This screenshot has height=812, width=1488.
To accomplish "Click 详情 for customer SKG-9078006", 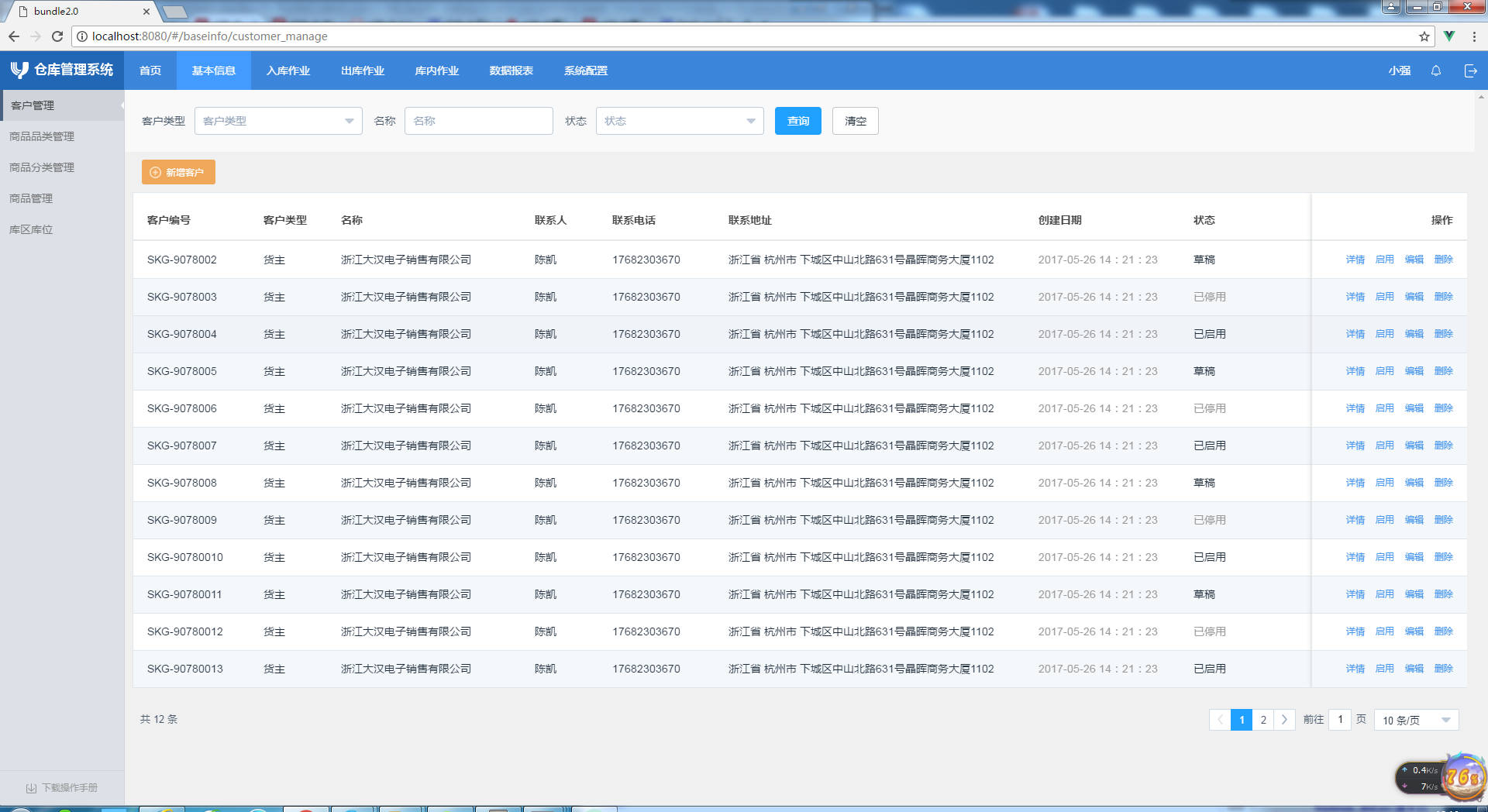I will point(1355,408).
